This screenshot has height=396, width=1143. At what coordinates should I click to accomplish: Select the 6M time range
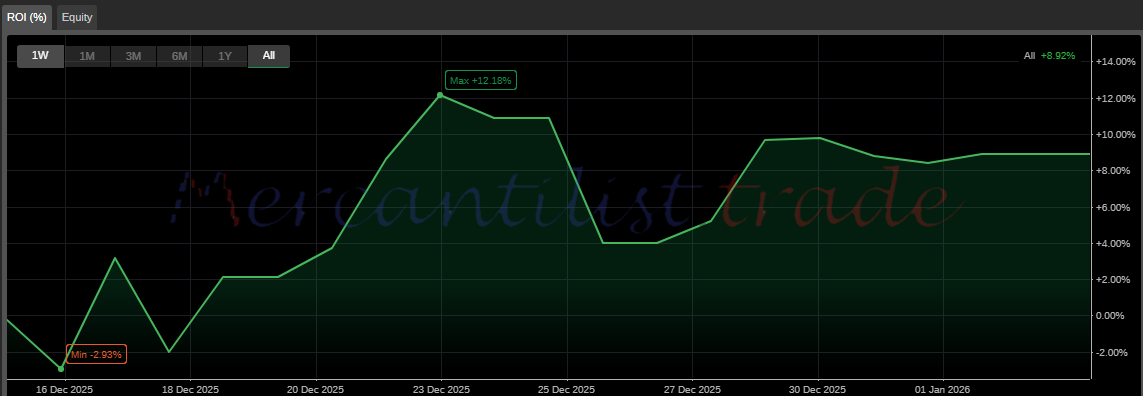179,55
